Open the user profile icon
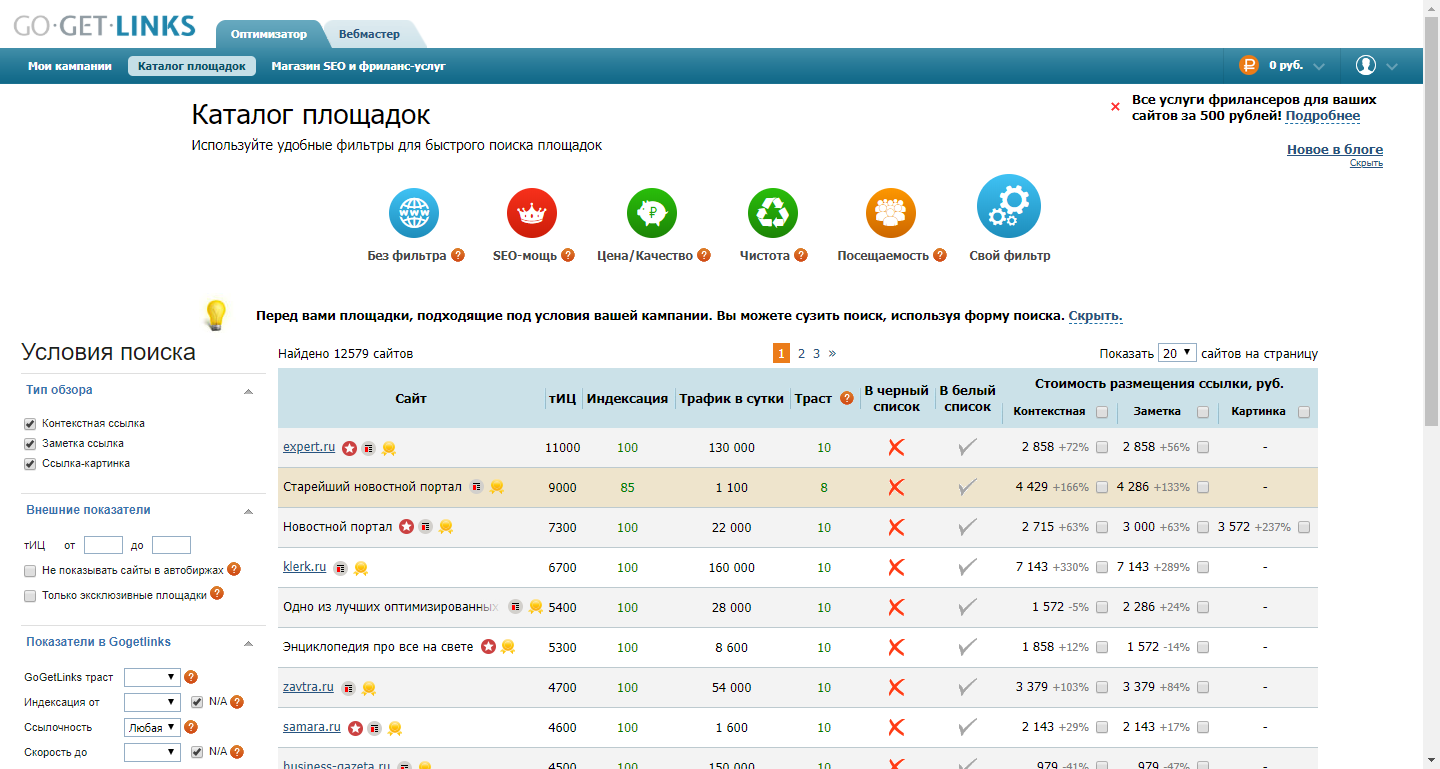 pyautogui.click(x=1366, y=65)
